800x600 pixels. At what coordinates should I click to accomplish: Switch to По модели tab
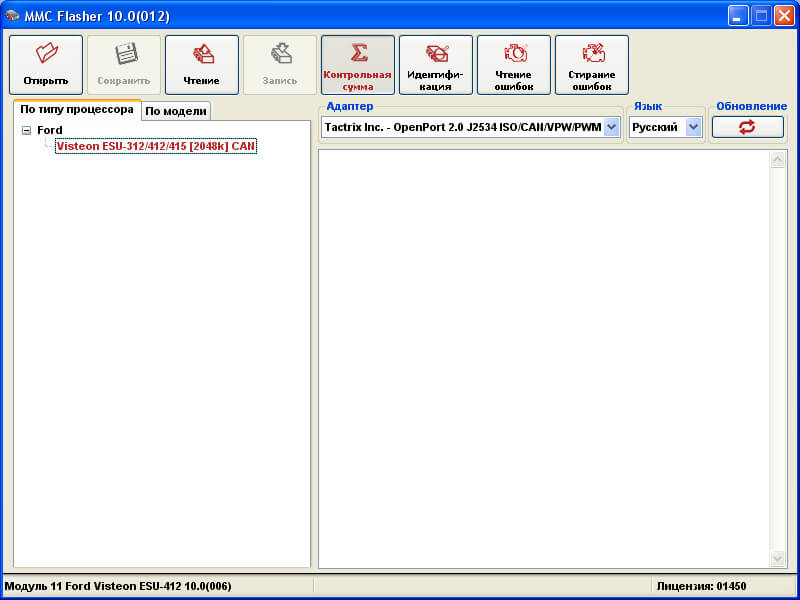[176, 111]
